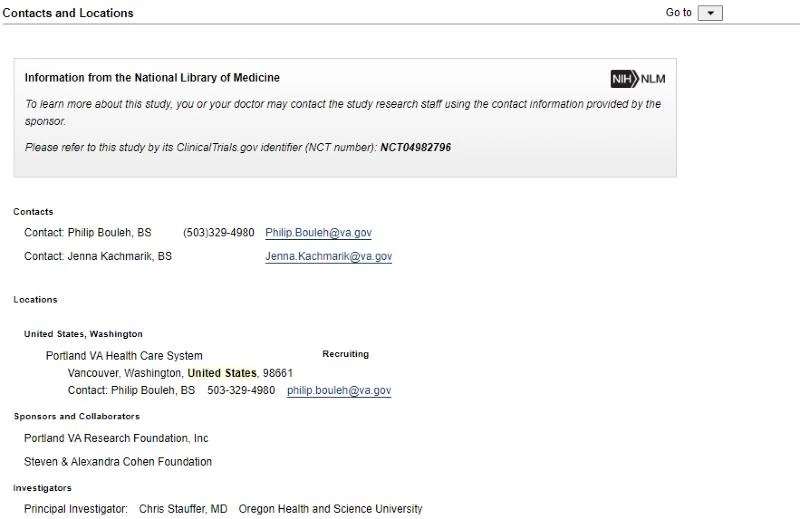Click the Contacts section heading
Viewport: 800px width, 519px height.
tap(33, 212)
